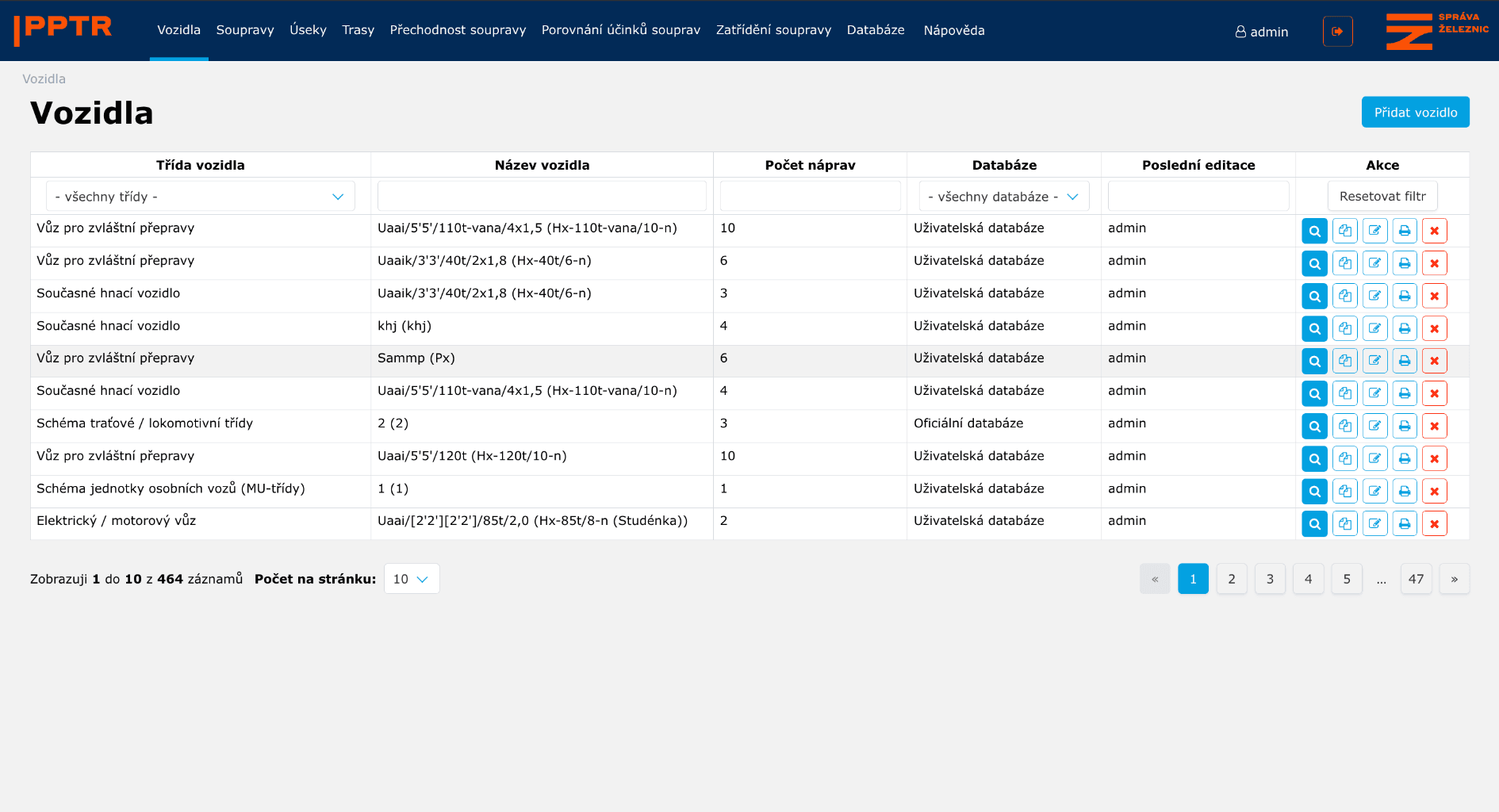Delete the 1 (1) vehicle row

tap(1434, 491)
